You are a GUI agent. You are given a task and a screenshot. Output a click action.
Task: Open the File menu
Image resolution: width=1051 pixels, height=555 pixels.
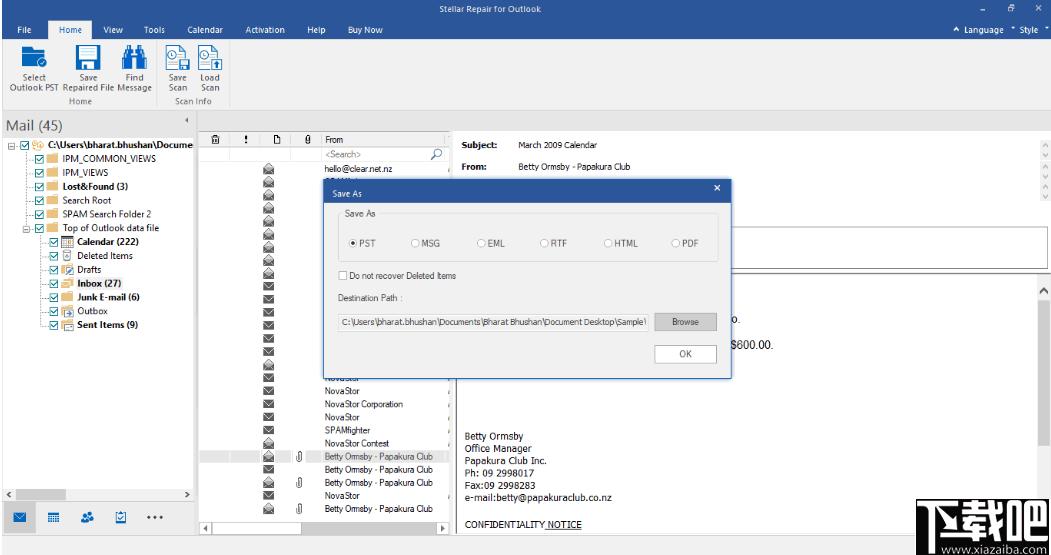[x=24, y=29]
